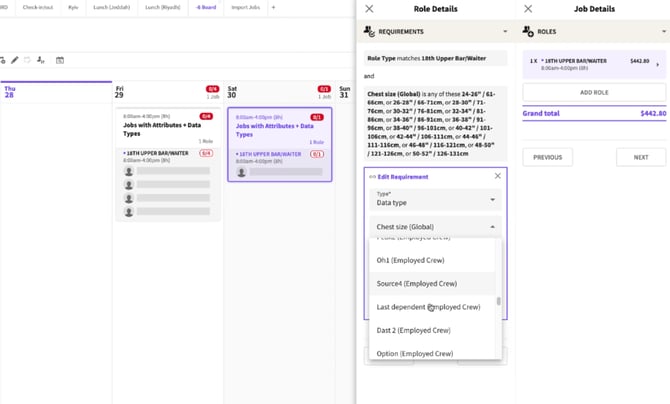The image size is (670, 404).
Task: Click the red 0/1 badge on Saturday header
Action: pos(324,89)
